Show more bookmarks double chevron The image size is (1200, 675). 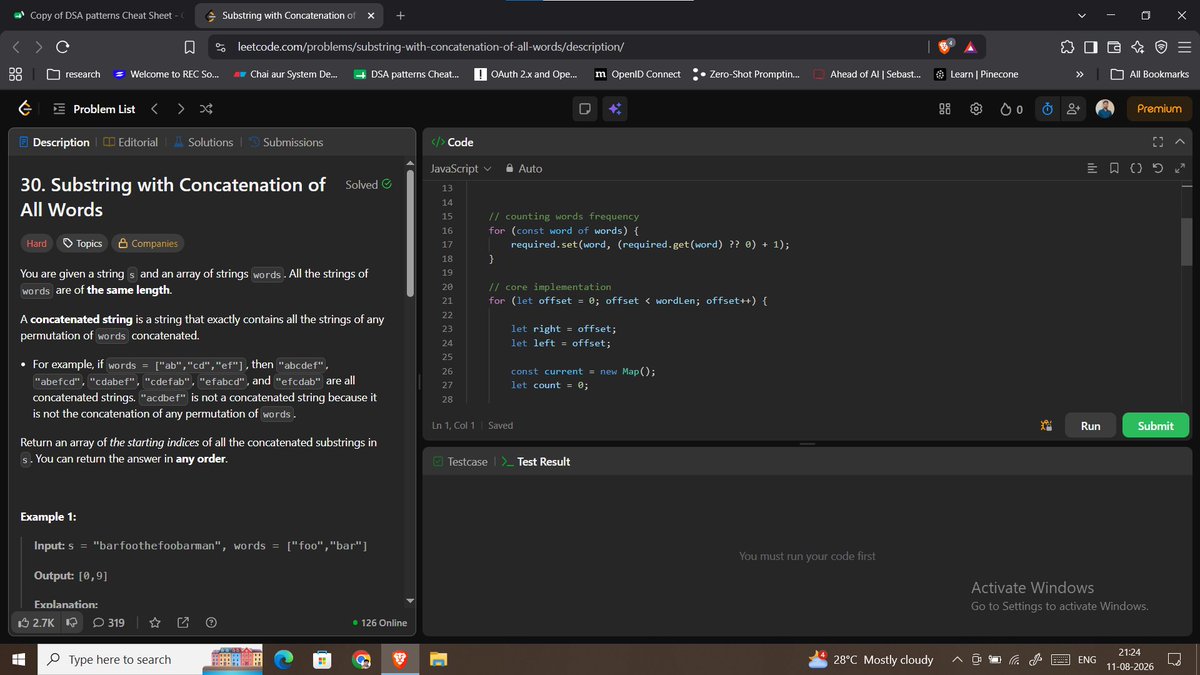(x=1080, y=74)
